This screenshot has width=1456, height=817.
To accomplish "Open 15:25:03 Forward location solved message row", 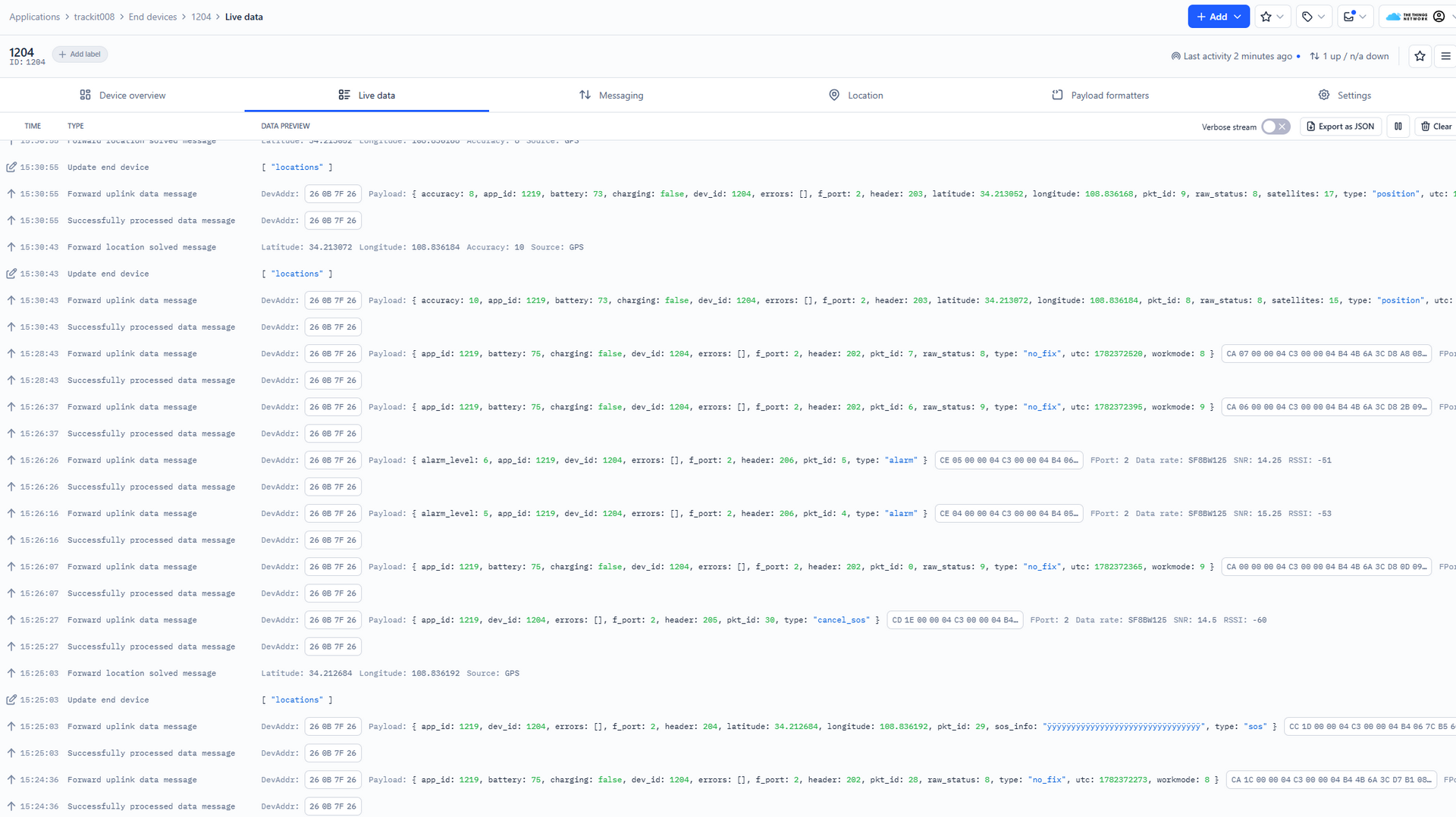I will coord(728,673).
